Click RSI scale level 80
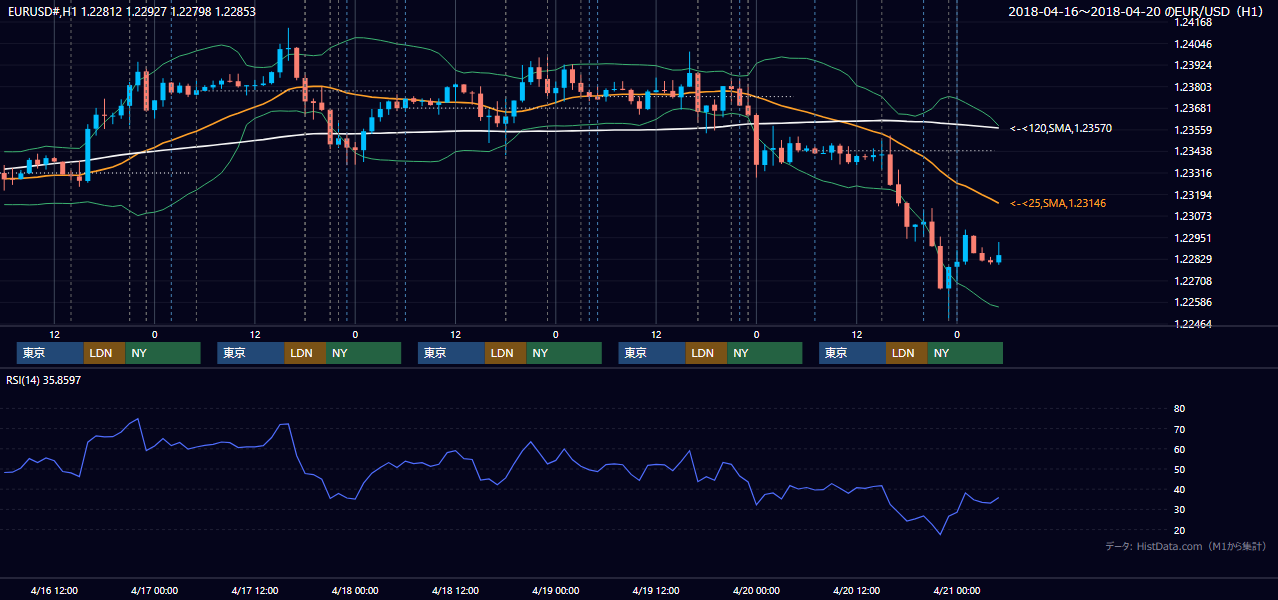 [x=1180, y=409]
